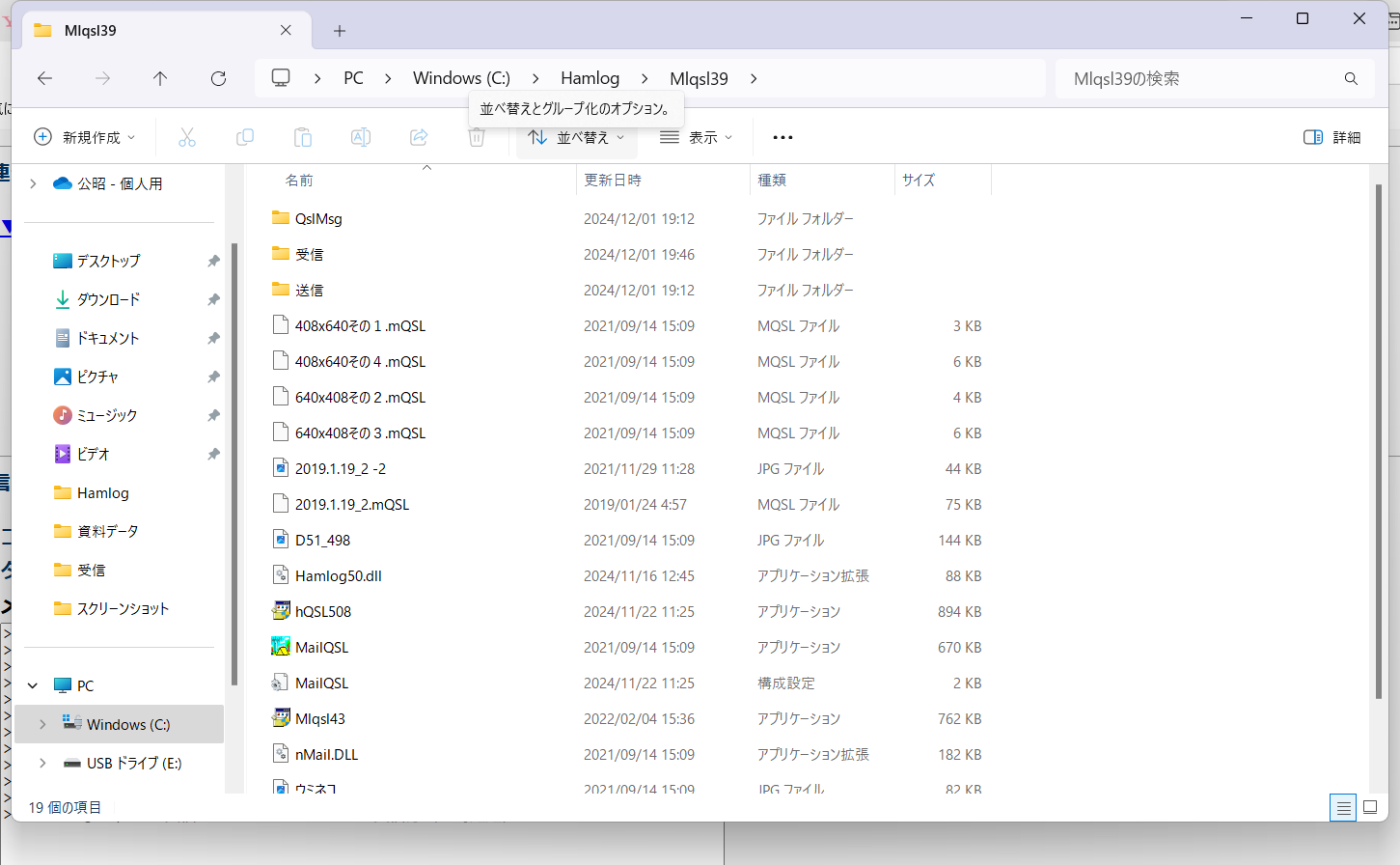Open the 並べ替え sort dropdown
Screen dimensions: 1400x865
point(577,138)
